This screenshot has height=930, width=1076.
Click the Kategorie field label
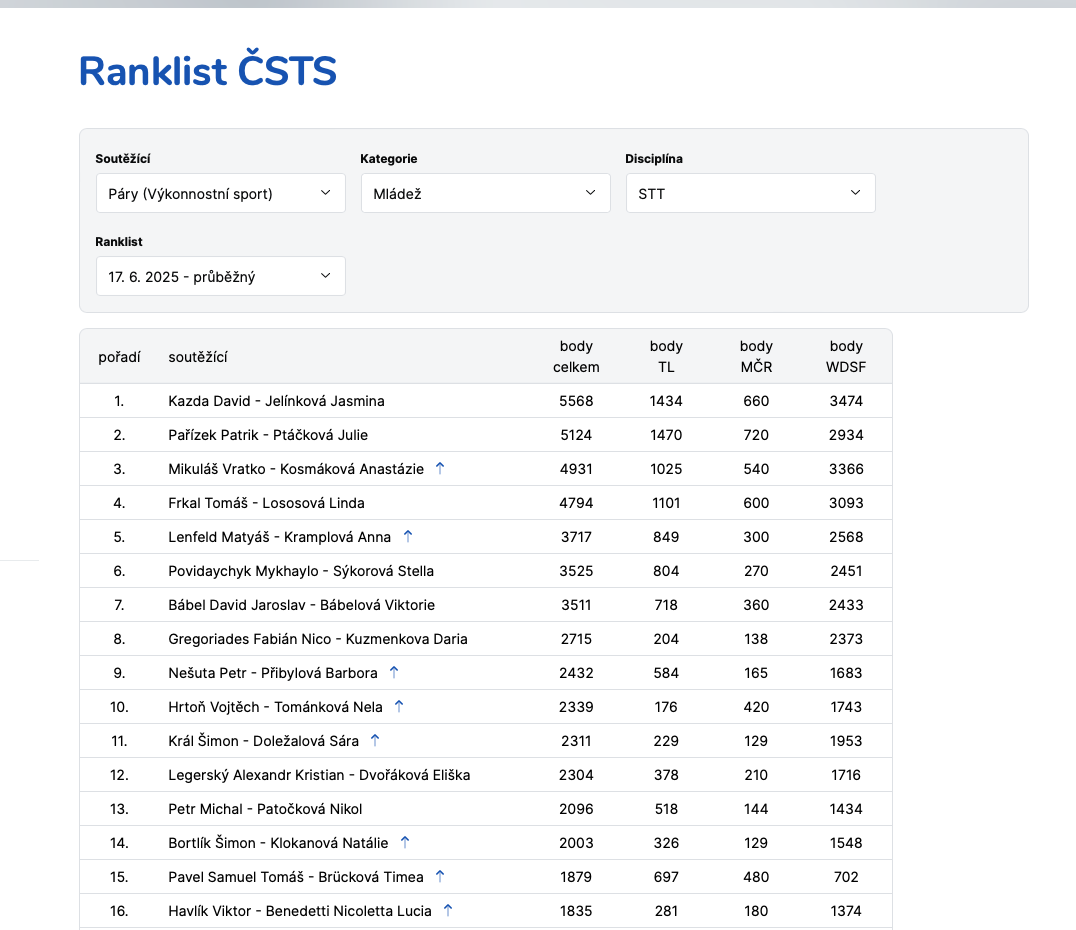(388, 159)
